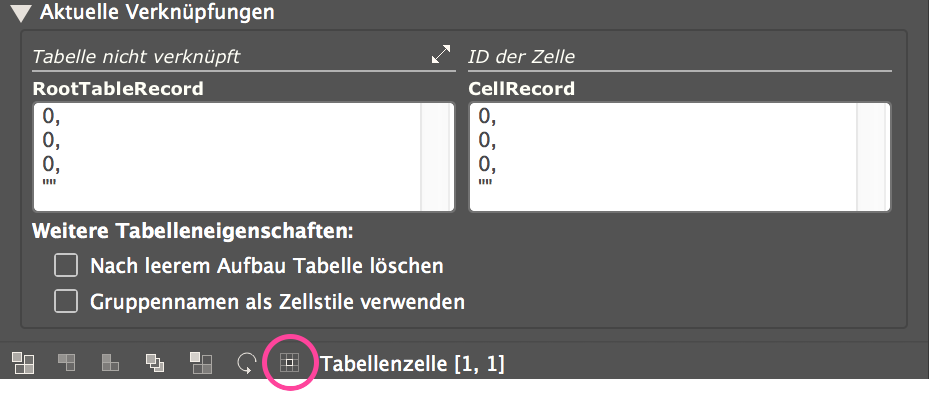The width and height of the screenshot is (929, 399).
Task: Enable Nach leerem Aufbau Tabelle löschen checkbox
Action: 66,265
